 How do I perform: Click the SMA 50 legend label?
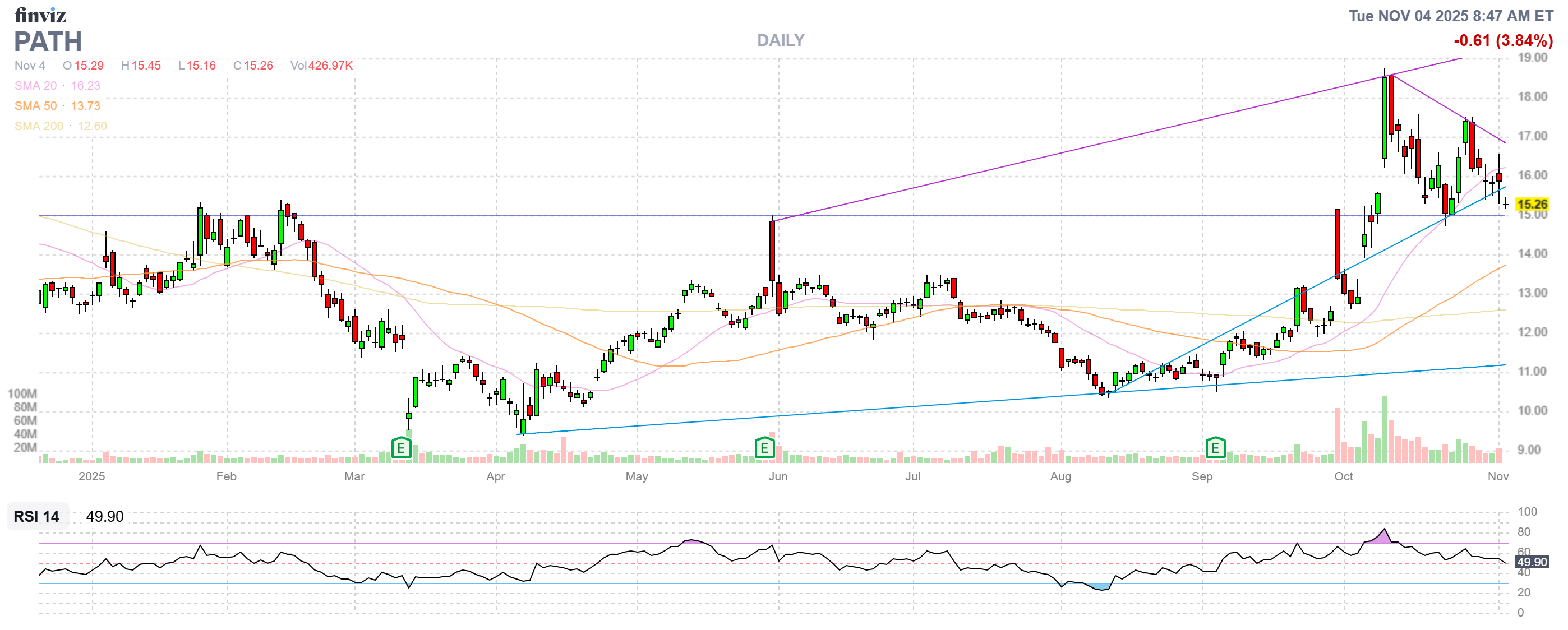coord(36,106)
